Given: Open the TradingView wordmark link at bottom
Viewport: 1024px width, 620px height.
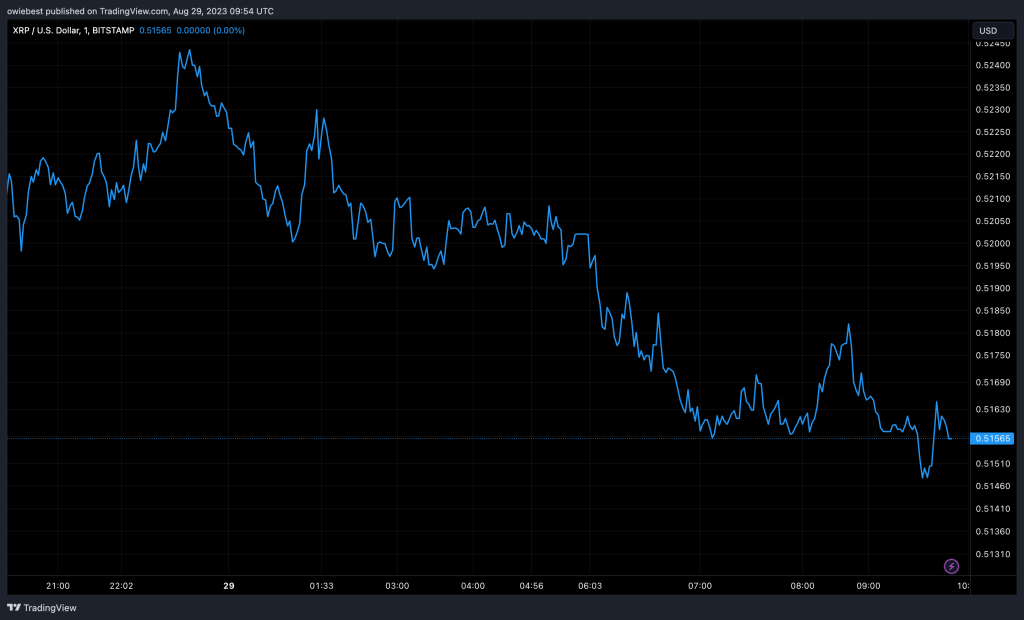Looking at the screenshot, I should (49, 607).
